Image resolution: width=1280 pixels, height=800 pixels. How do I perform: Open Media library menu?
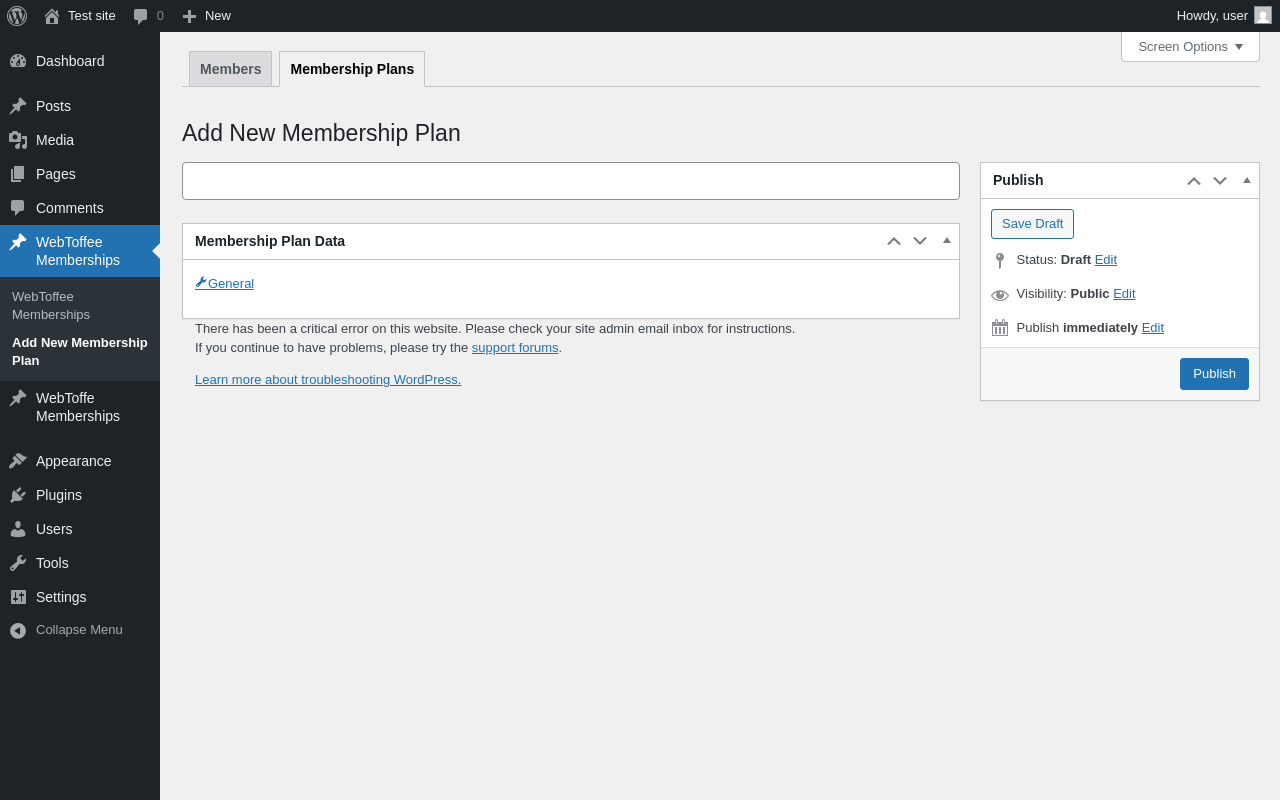click(x=55, y=140)
